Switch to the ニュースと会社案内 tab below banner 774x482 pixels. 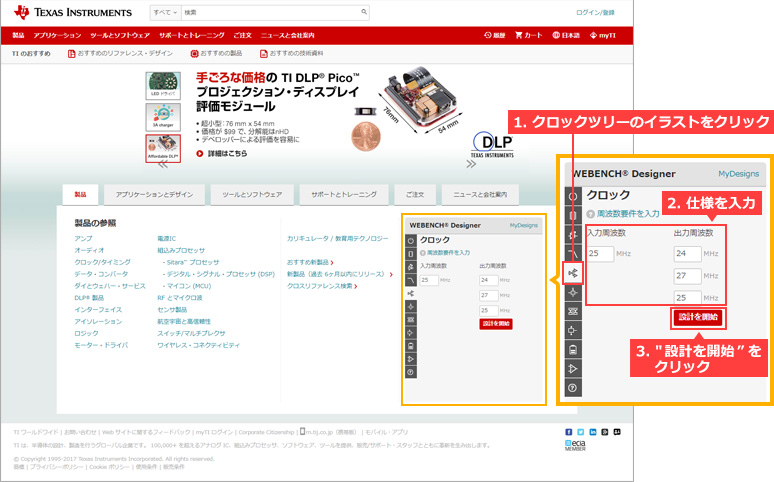[480, 195]
